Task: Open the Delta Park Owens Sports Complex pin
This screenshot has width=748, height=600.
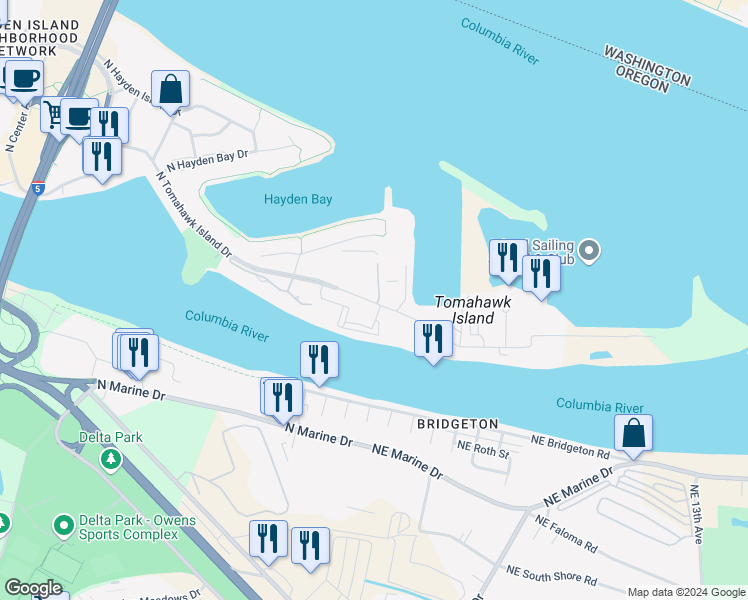Action: click(63, 527)
